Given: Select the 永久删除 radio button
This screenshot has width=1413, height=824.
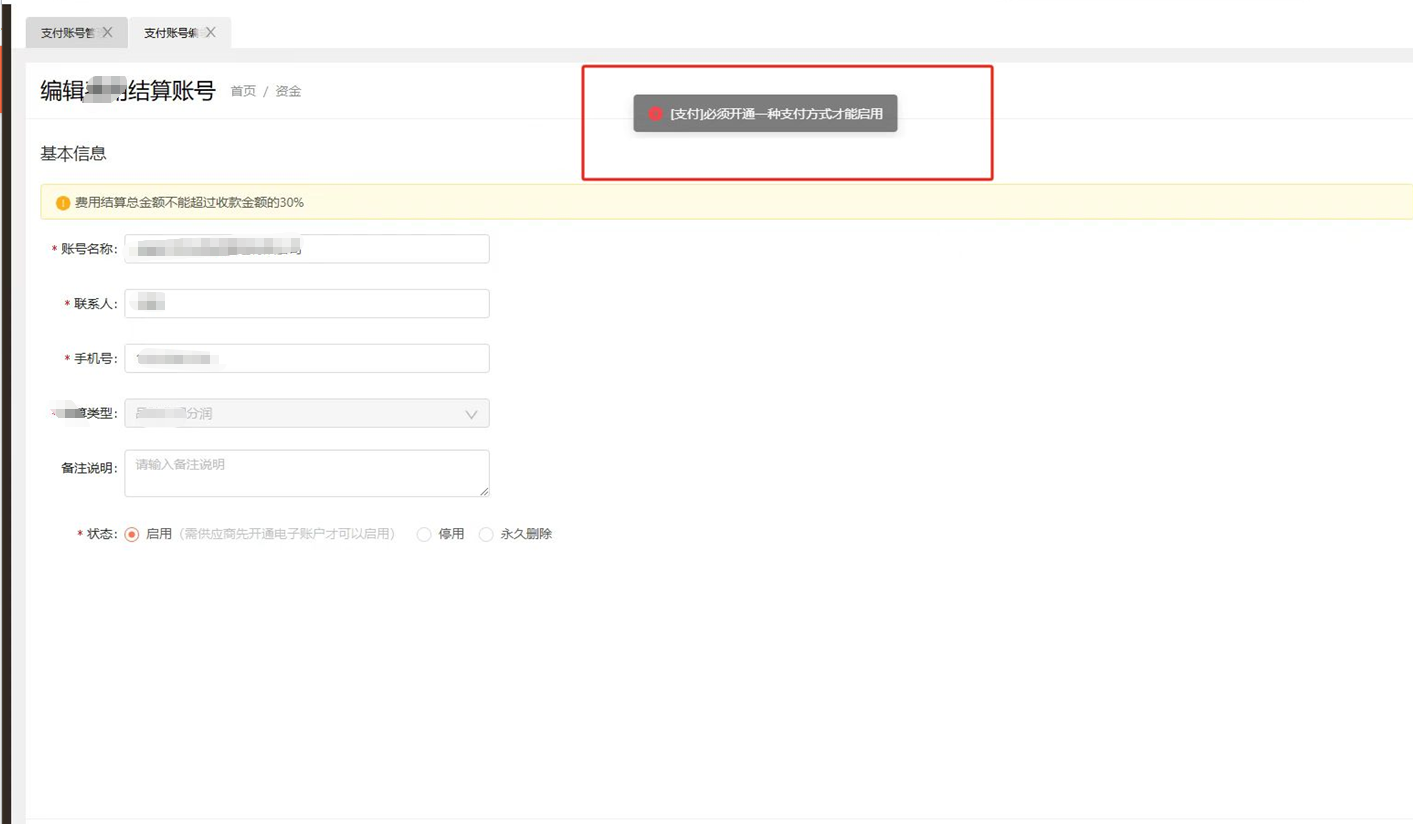Looking at the screenshot, I should [486, 535].
